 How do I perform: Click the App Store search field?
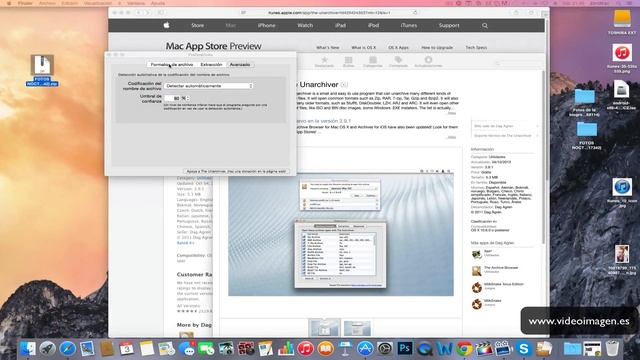coord(517,63)
